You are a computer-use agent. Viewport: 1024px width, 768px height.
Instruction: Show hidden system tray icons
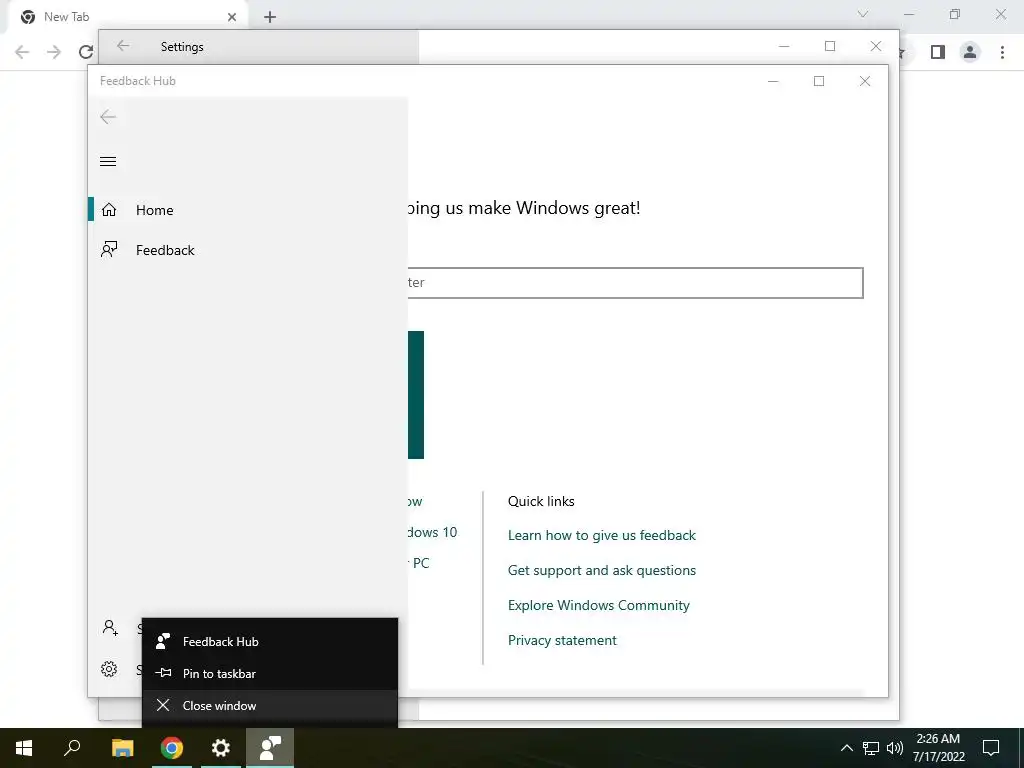click(x=846, y=748)
